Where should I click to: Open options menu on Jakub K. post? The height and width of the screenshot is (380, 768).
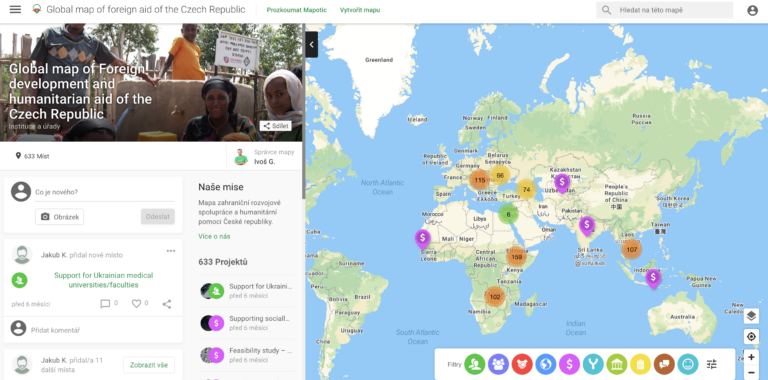(x=171, y=251)
